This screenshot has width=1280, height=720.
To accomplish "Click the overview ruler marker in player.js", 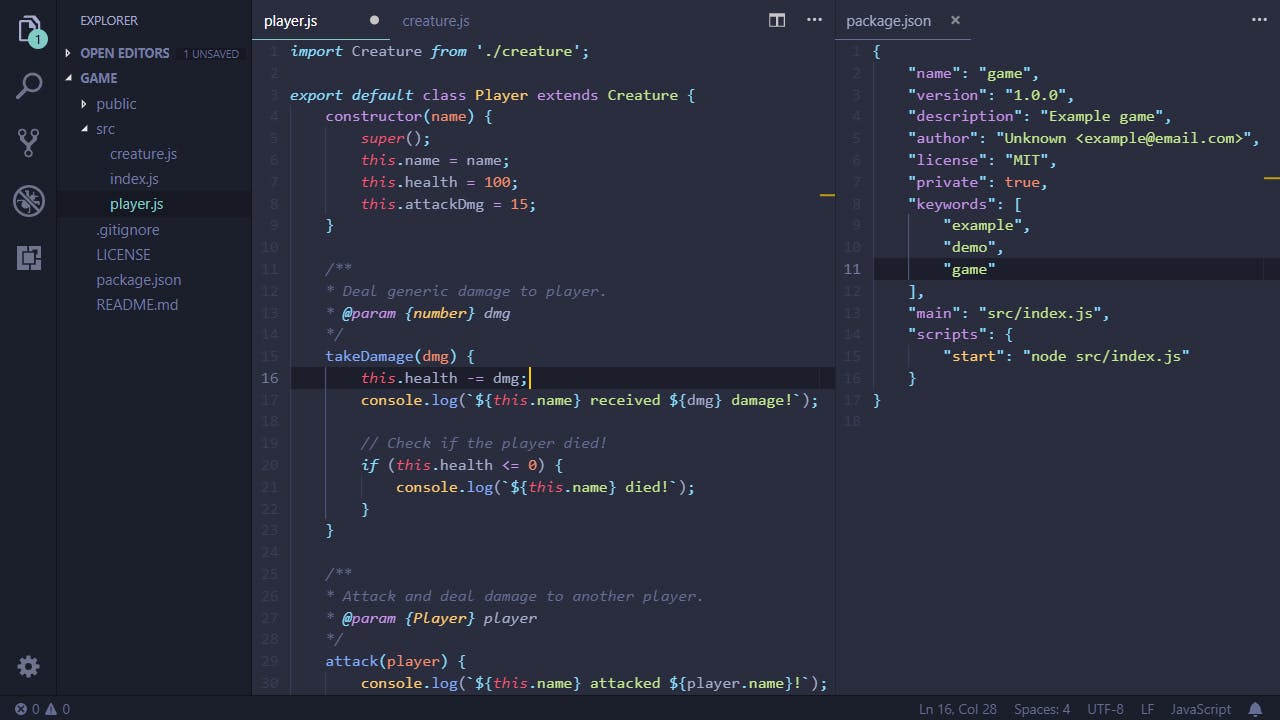I will (827, 195).
